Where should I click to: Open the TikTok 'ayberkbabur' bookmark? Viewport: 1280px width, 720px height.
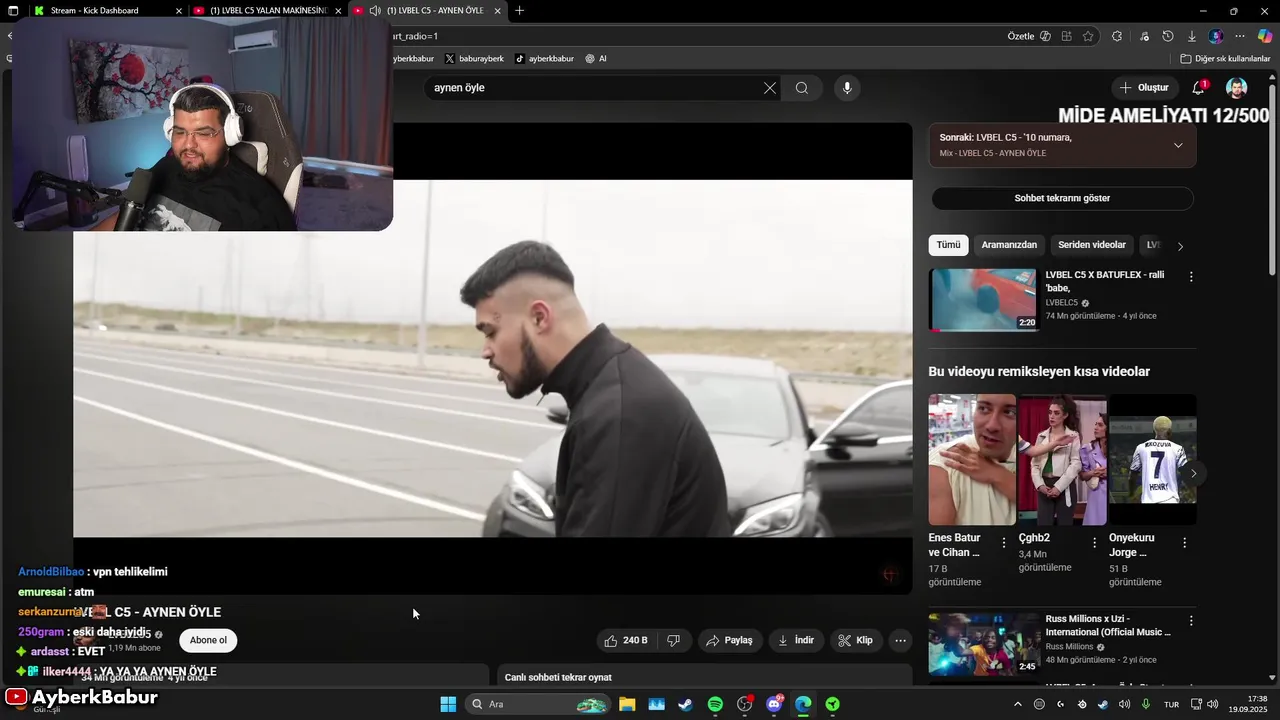544,59
